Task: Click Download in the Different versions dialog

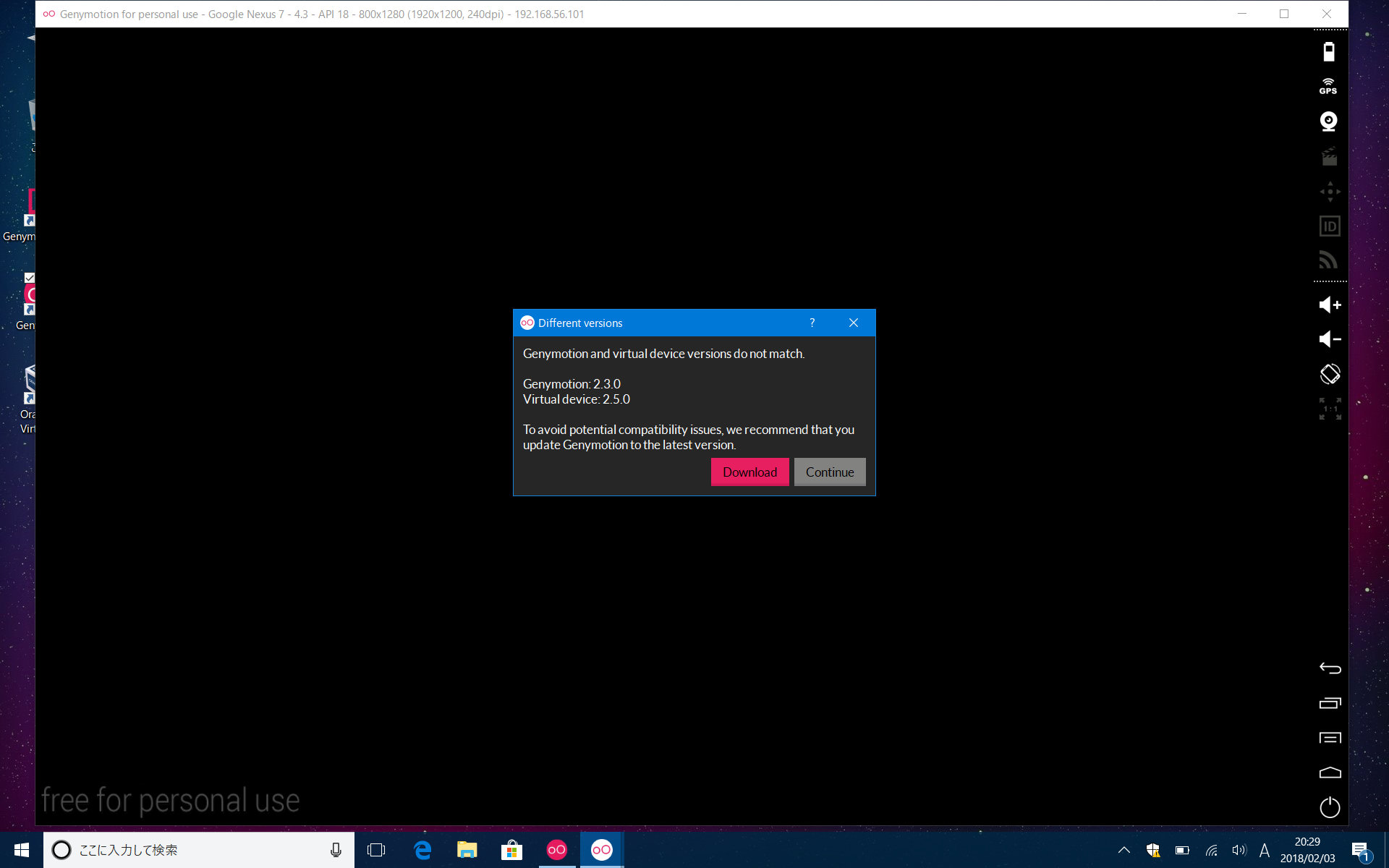Action: (749, 472)
